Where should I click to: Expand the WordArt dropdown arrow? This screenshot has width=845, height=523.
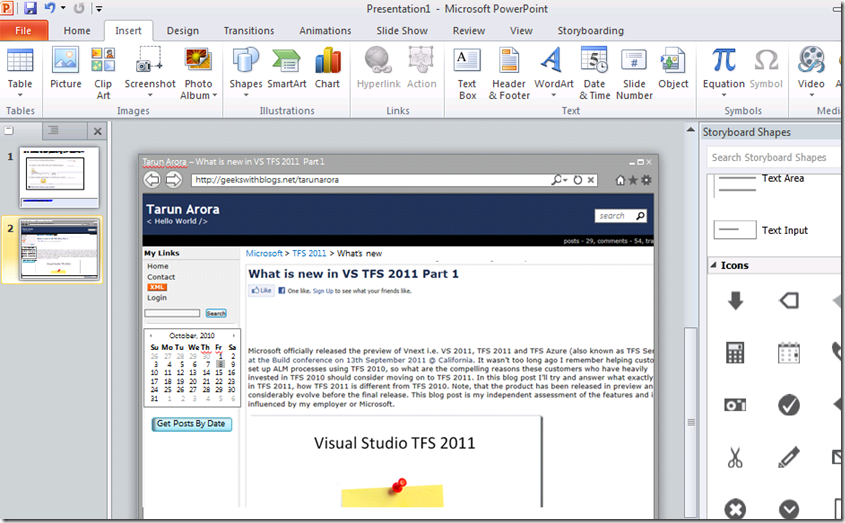tap(553, 95)
